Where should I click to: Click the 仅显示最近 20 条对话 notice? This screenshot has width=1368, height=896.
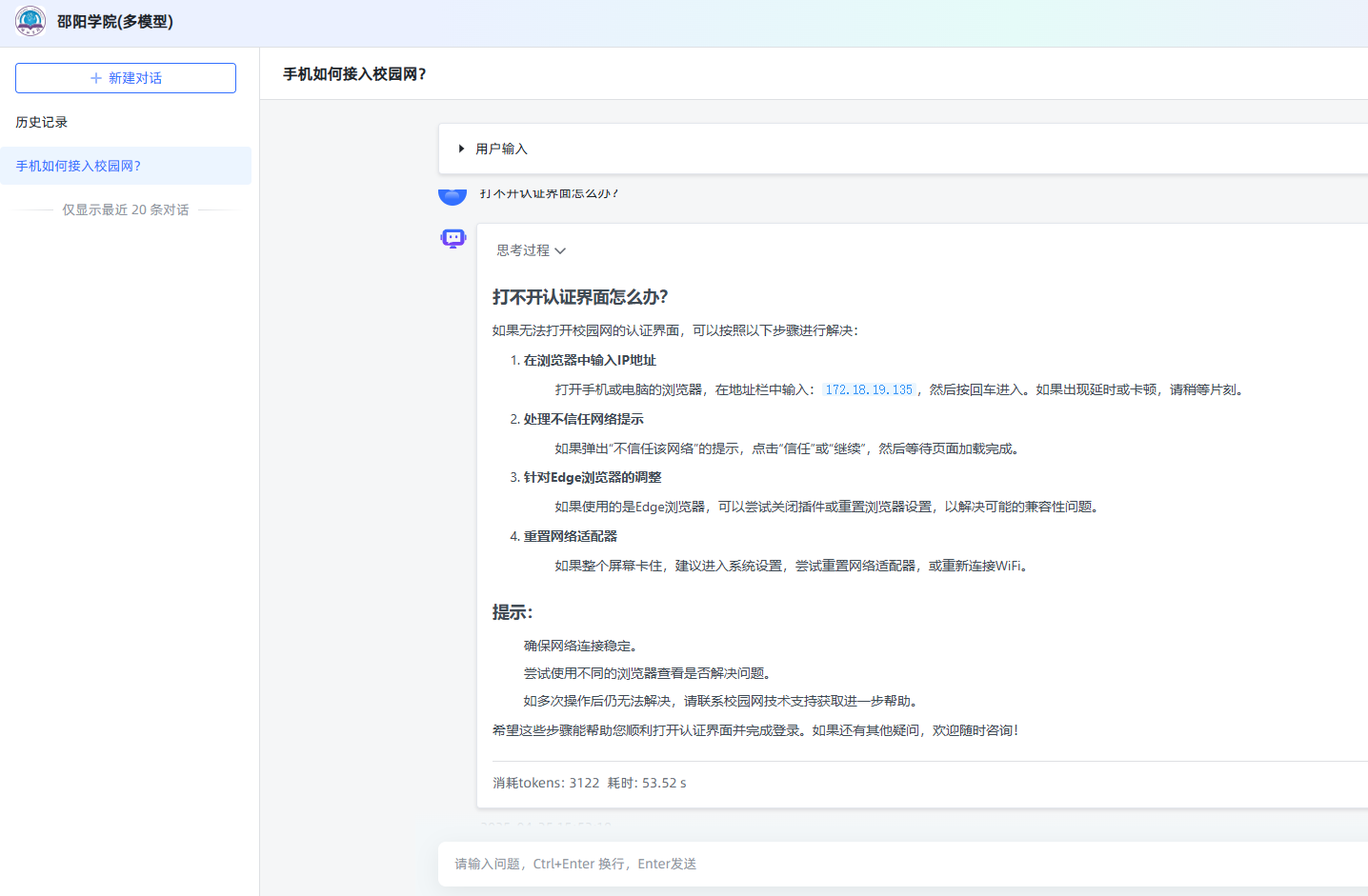[126, 209]
